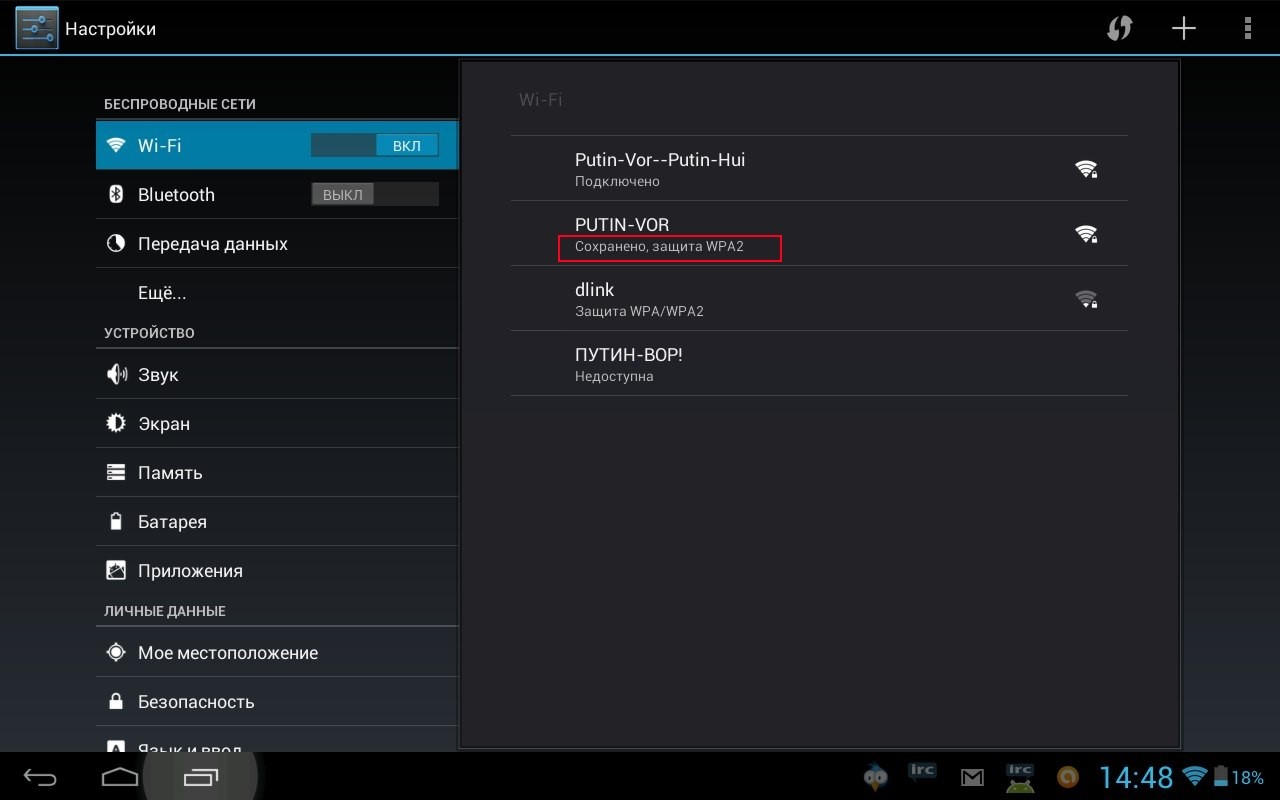The width and height of the screenshot is (1280, 800).
Task: Tap signal icon for dlink network
Action: click(x=1086, y=299)
